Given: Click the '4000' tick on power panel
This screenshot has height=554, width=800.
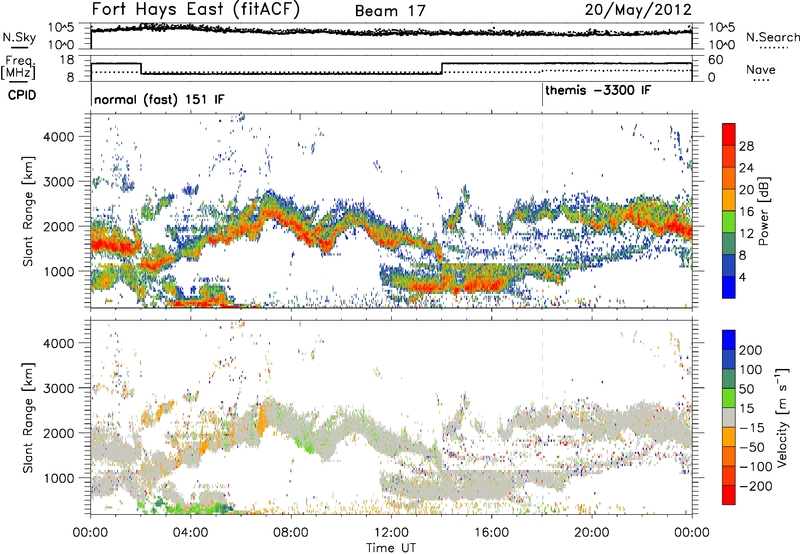Looking at the screenshot, I should point(58,137).
